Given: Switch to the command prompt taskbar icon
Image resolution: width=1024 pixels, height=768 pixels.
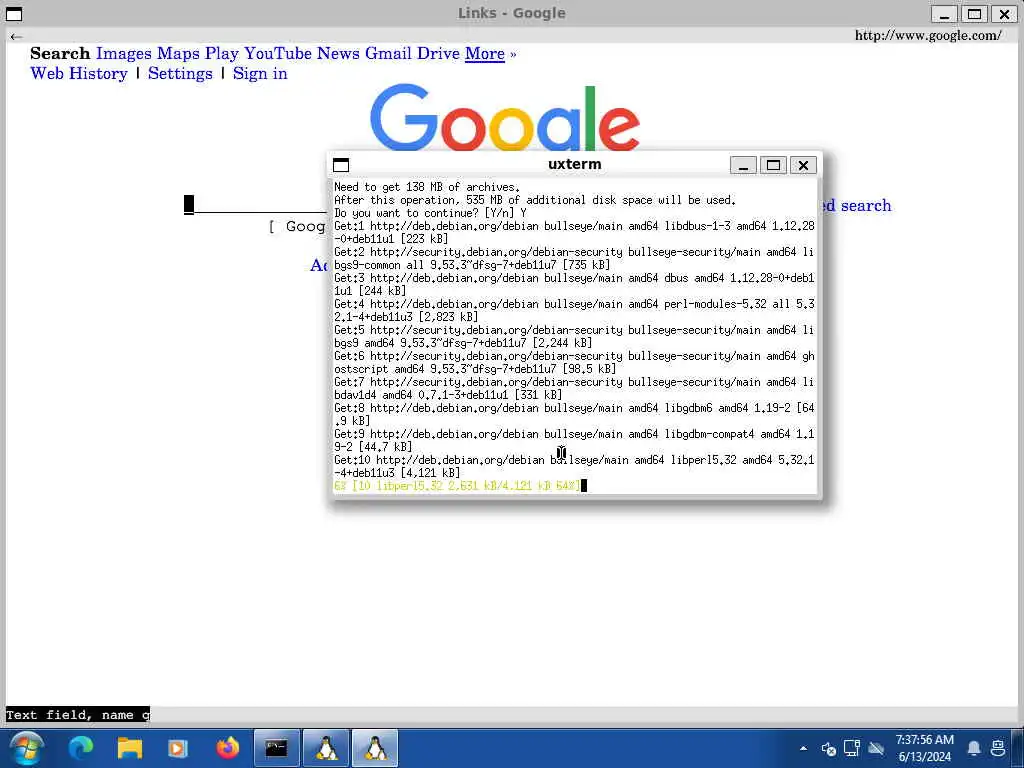Looking at the screenshot, I should coord(276,748).
